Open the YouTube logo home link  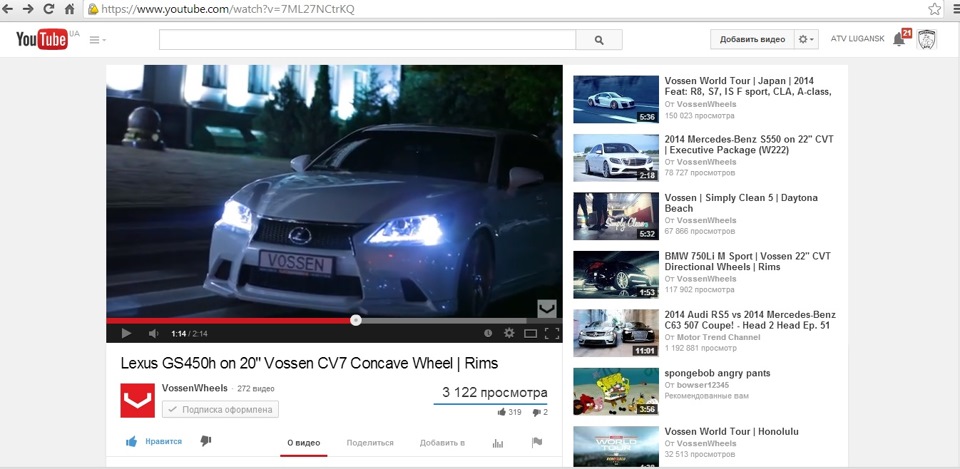(42, 39)
